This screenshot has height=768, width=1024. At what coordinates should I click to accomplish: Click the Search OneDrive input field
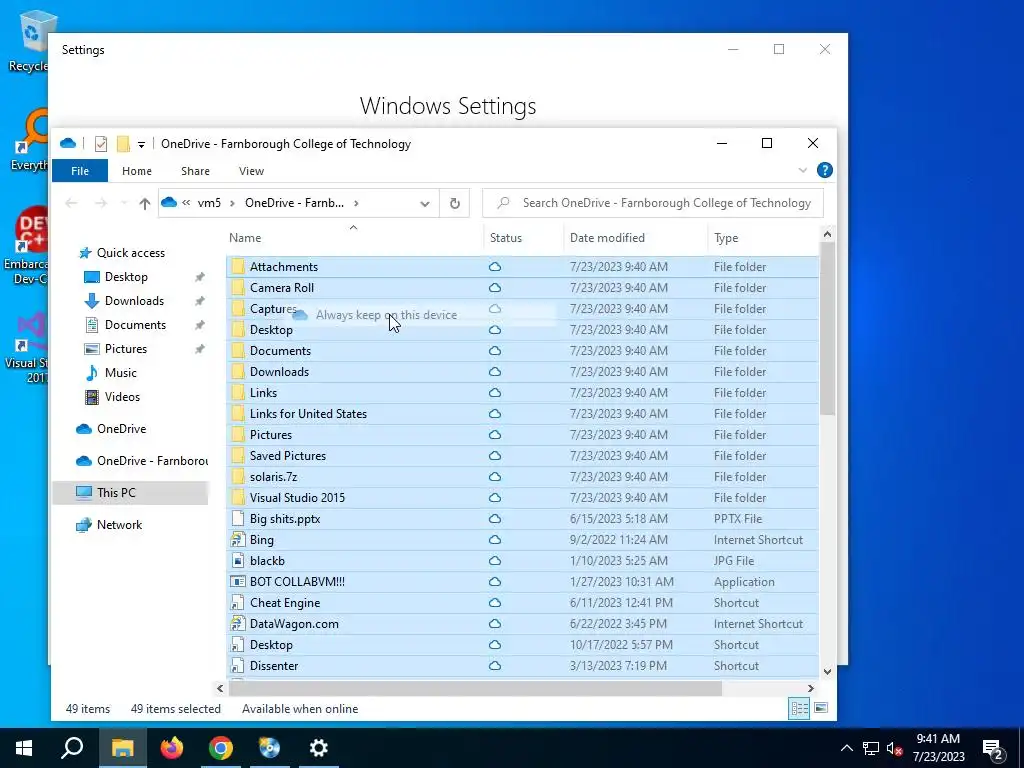653,203
